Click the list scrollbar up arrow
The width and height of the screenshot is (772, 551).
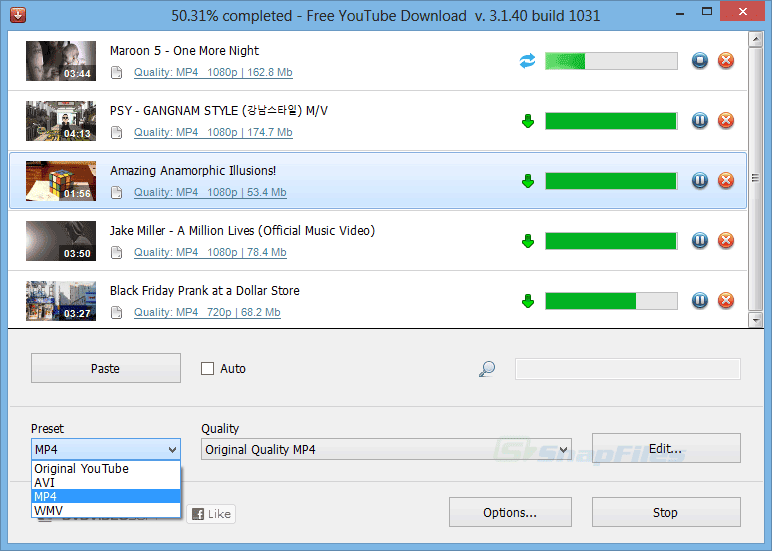tap(755, 39)
